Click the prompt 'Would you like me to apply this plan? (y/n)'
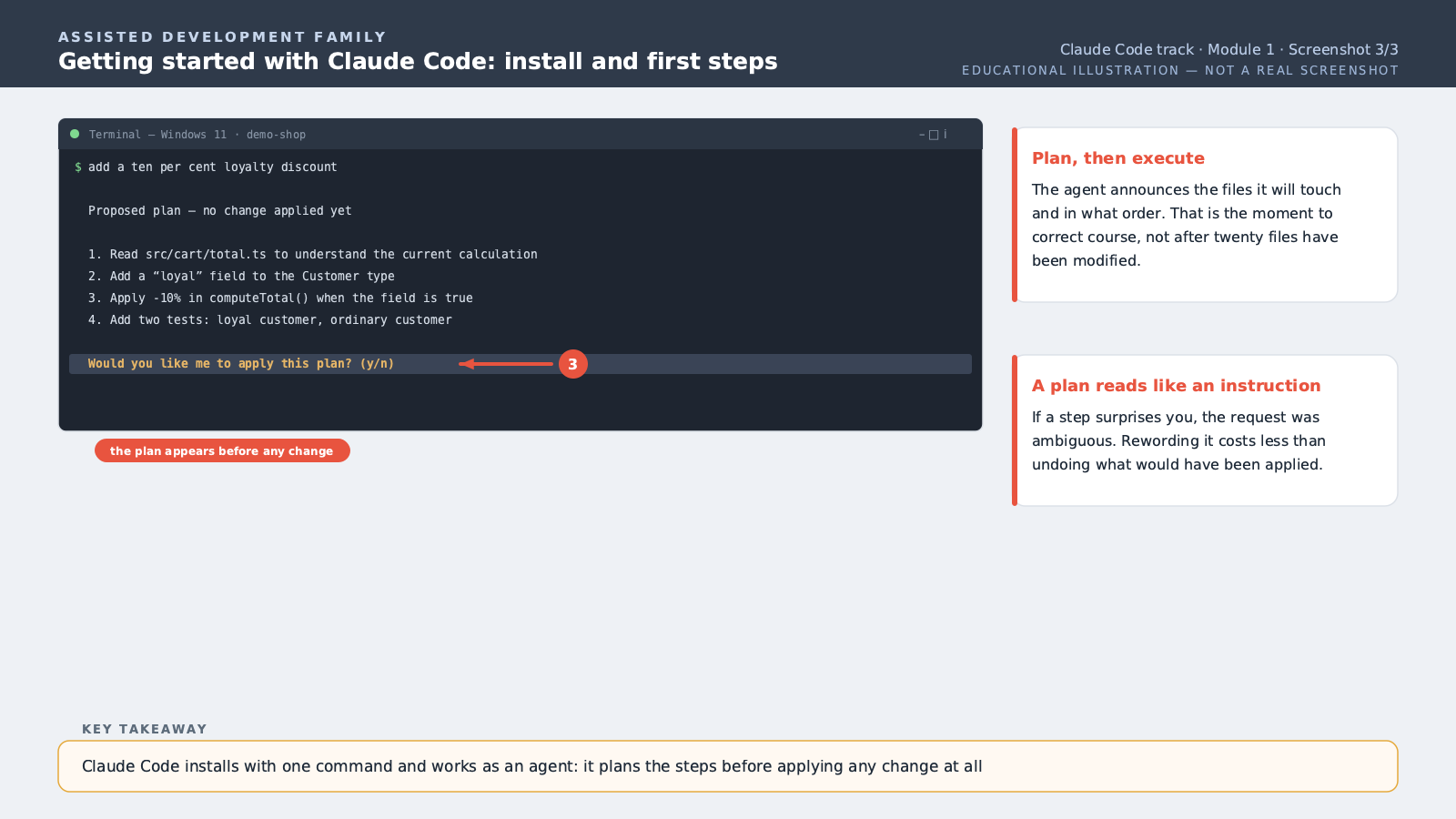The height and width of the screenshot is (819, 1456). click(241, 364)
